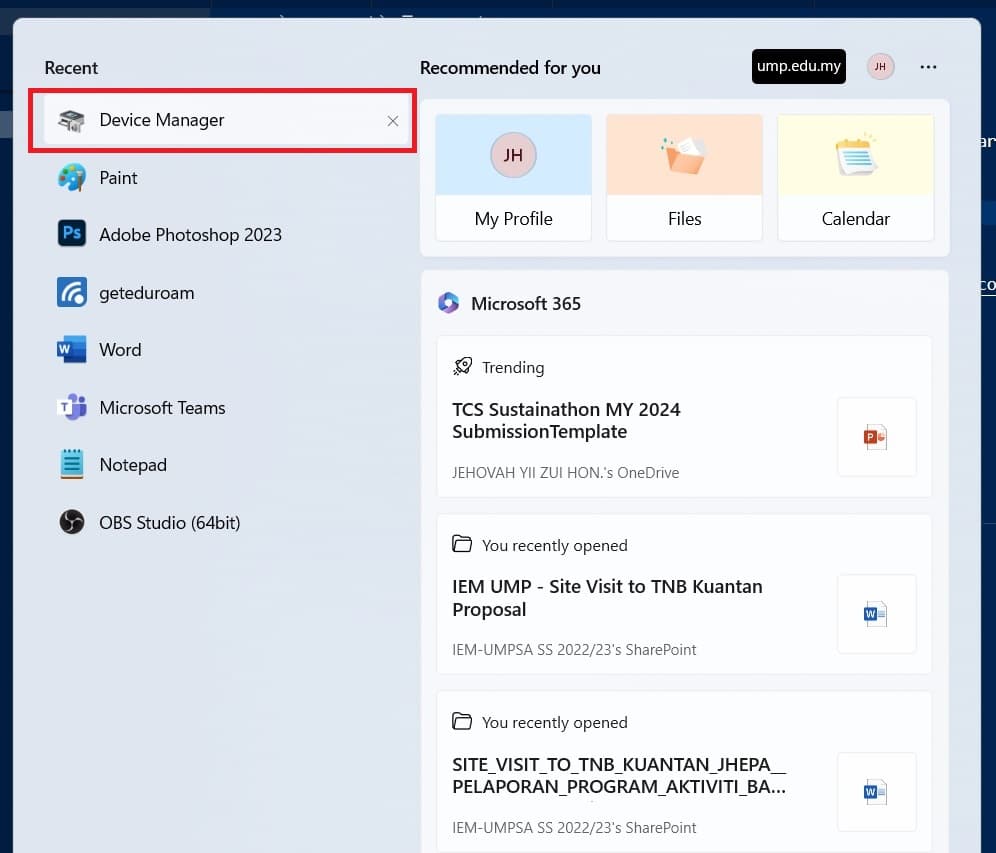Click JEHOVAH YII ZUI HON.'s OneDrive text
Image resolution: width=996 pixels, height=853 pixels.
pyautogui.click(x=565, y=473)
